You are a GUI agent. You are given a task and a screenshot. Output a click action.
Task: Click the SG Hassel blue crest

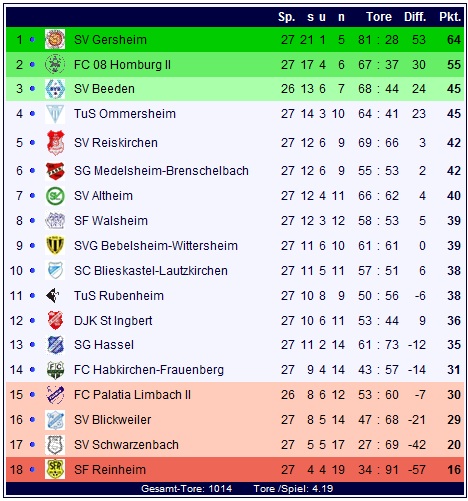[55, 345]
